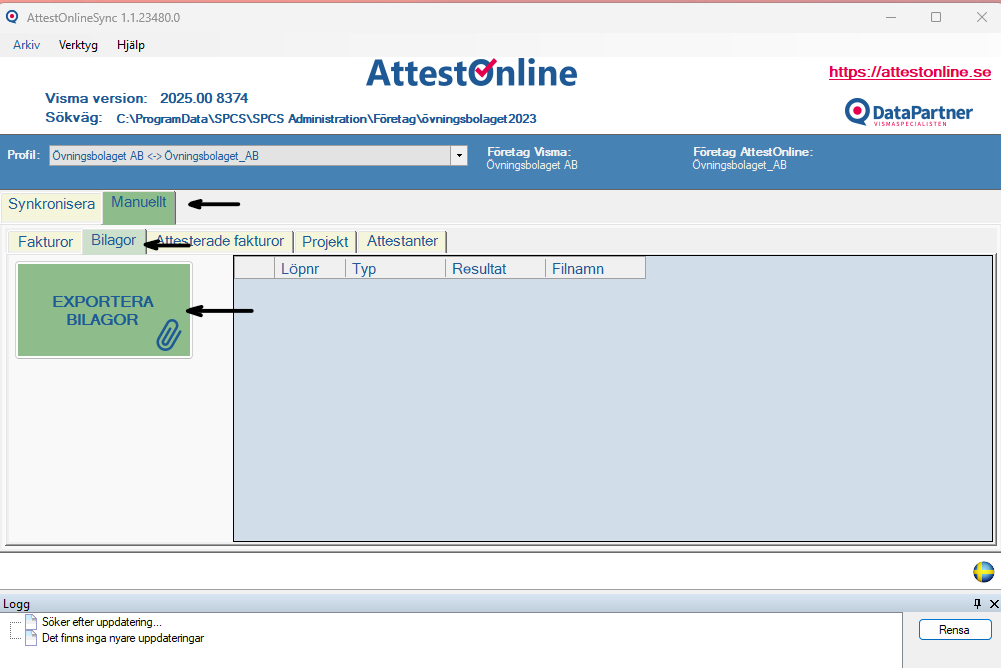Open the https://attestonline.se link

tap(910, 72)
